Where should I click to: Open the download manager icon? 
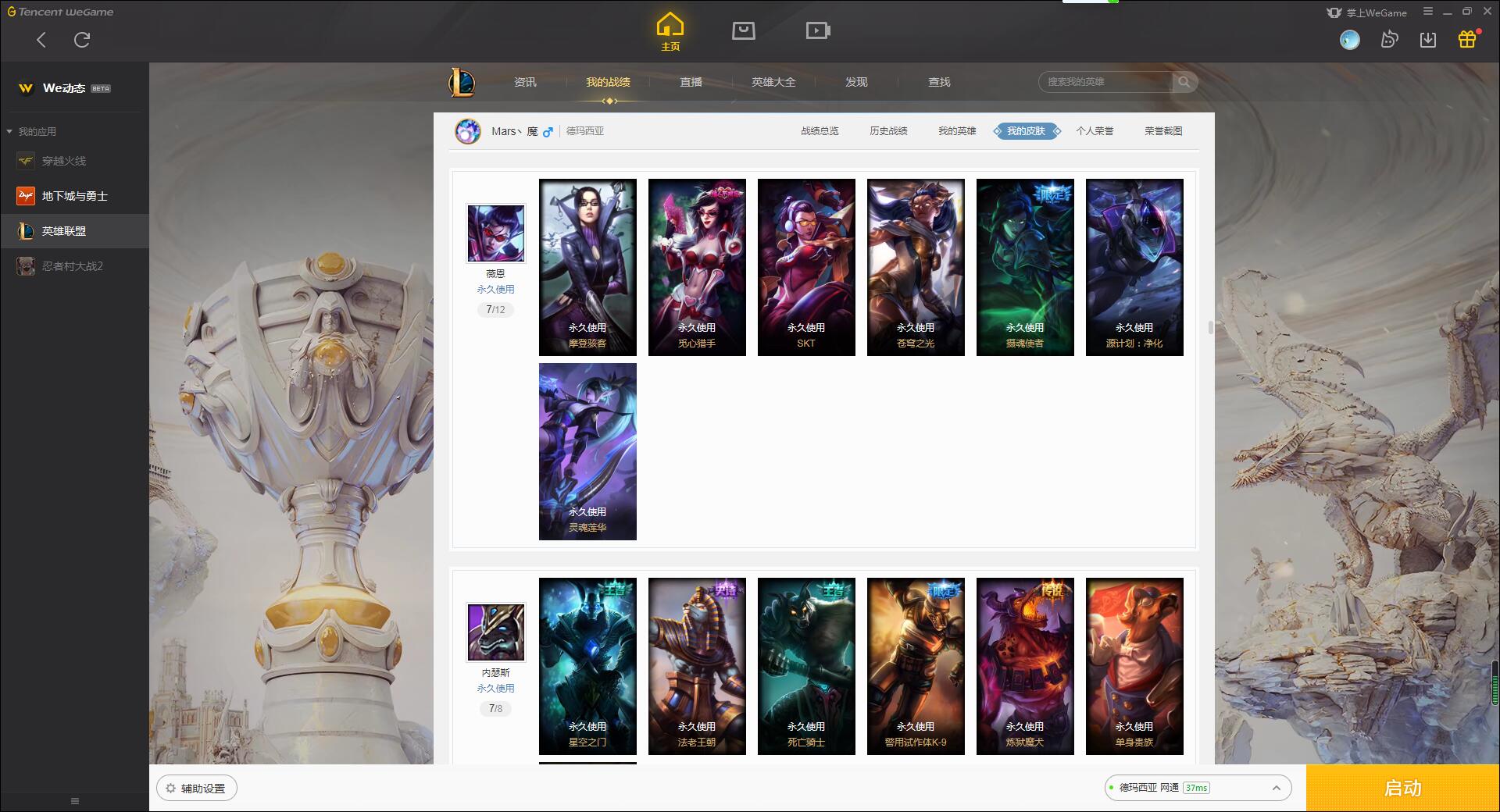click(x=1427, y=39)
